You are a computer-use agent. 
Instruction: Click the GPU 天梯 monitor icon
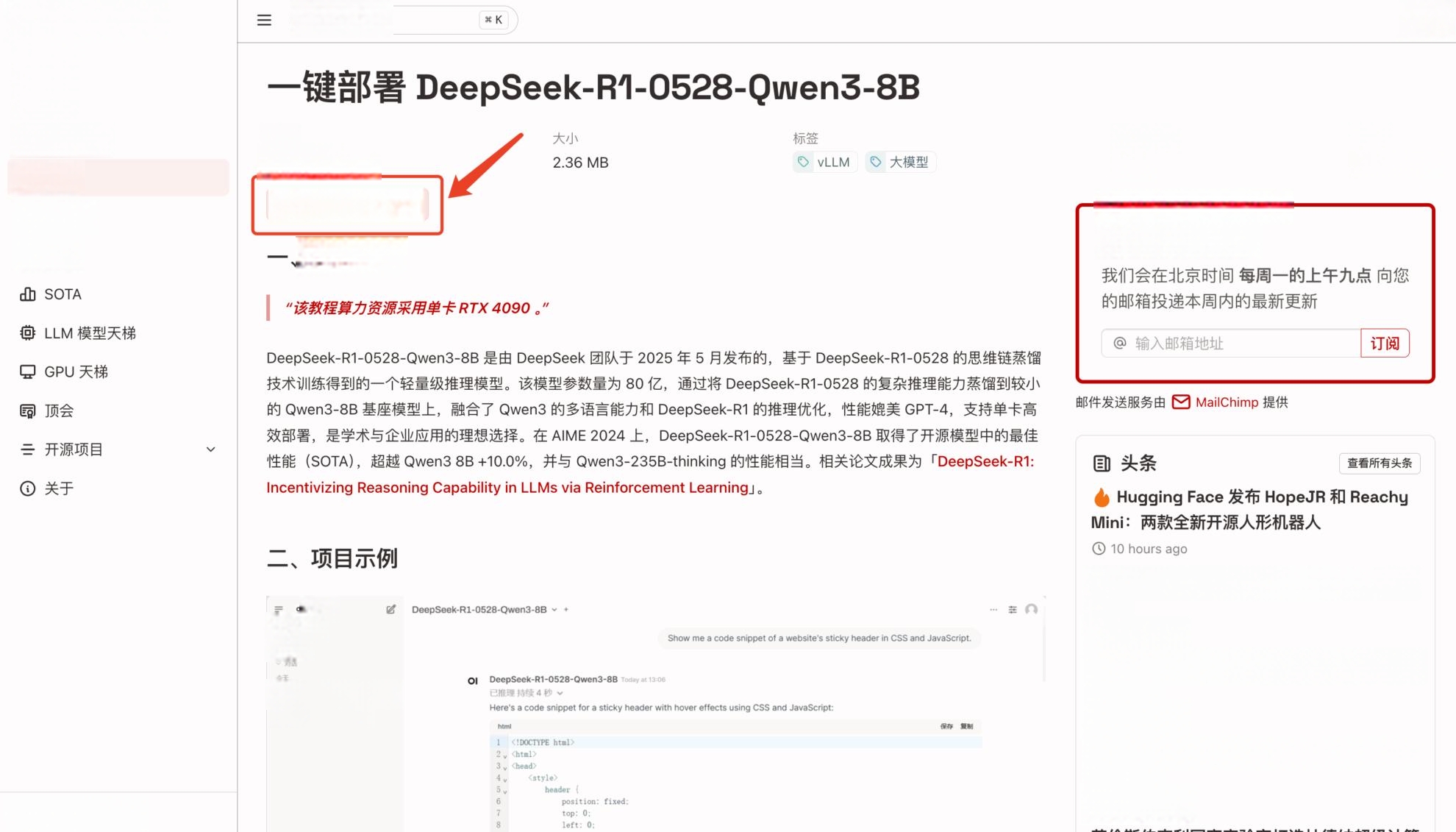(x=28, y=372)
